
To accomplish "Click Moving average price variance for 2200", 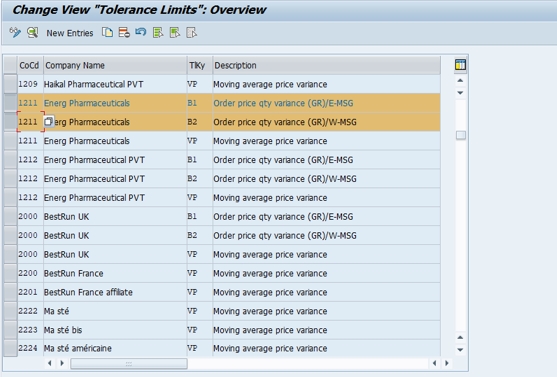I will [x=270, y=273].
